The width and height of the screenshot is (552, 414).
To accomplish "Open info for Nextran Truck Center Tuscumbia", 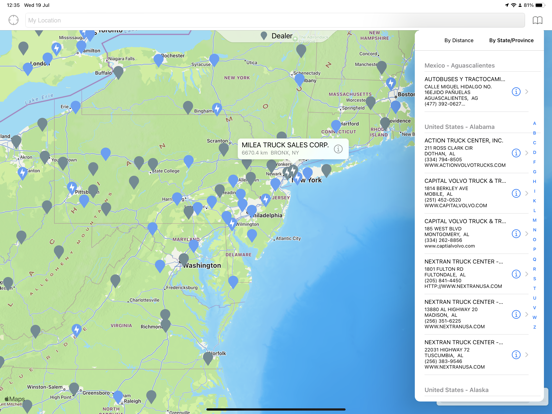I will point(516,355).
